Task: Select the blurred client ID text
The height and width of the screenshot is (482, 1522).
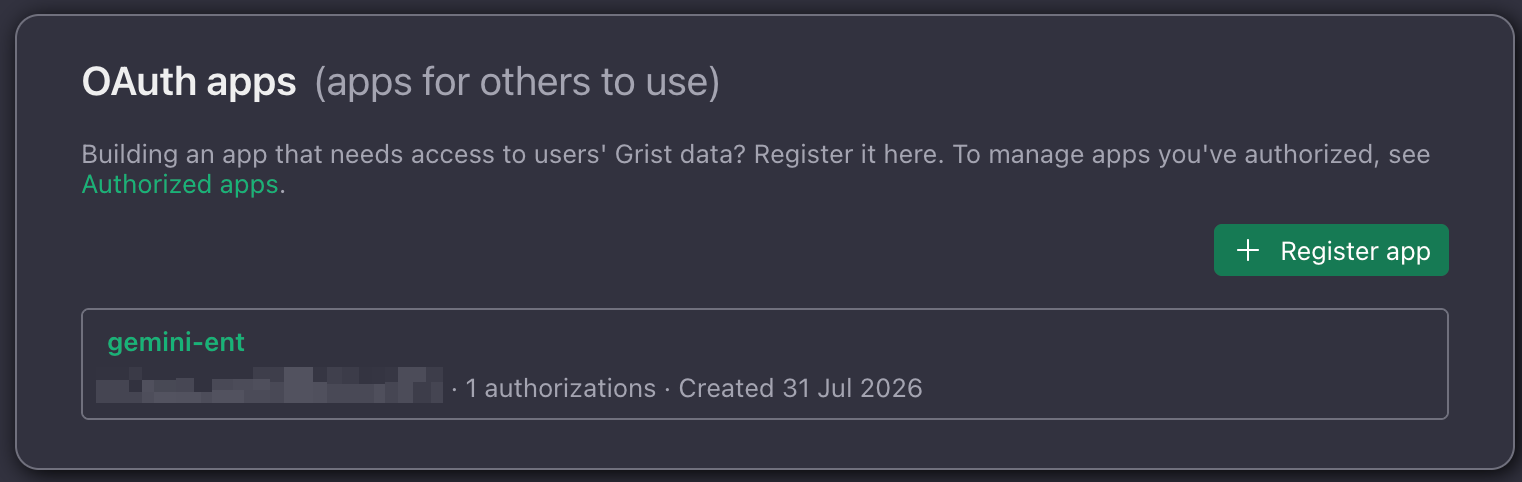Action: point(269,385)
